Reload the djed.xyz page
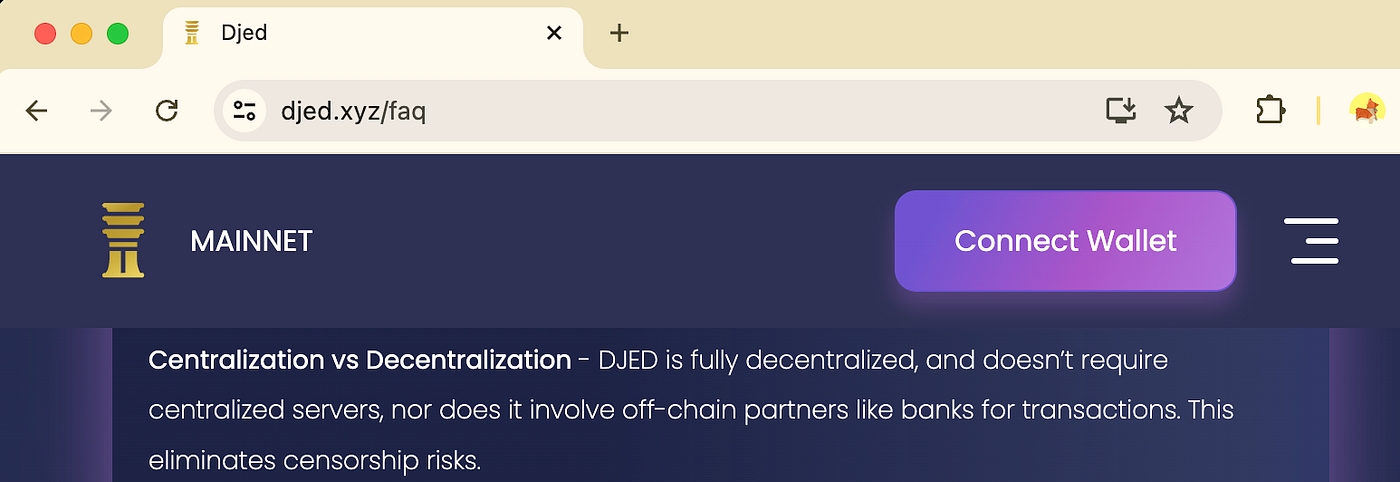1400x482 pixels. coord(167,111)
